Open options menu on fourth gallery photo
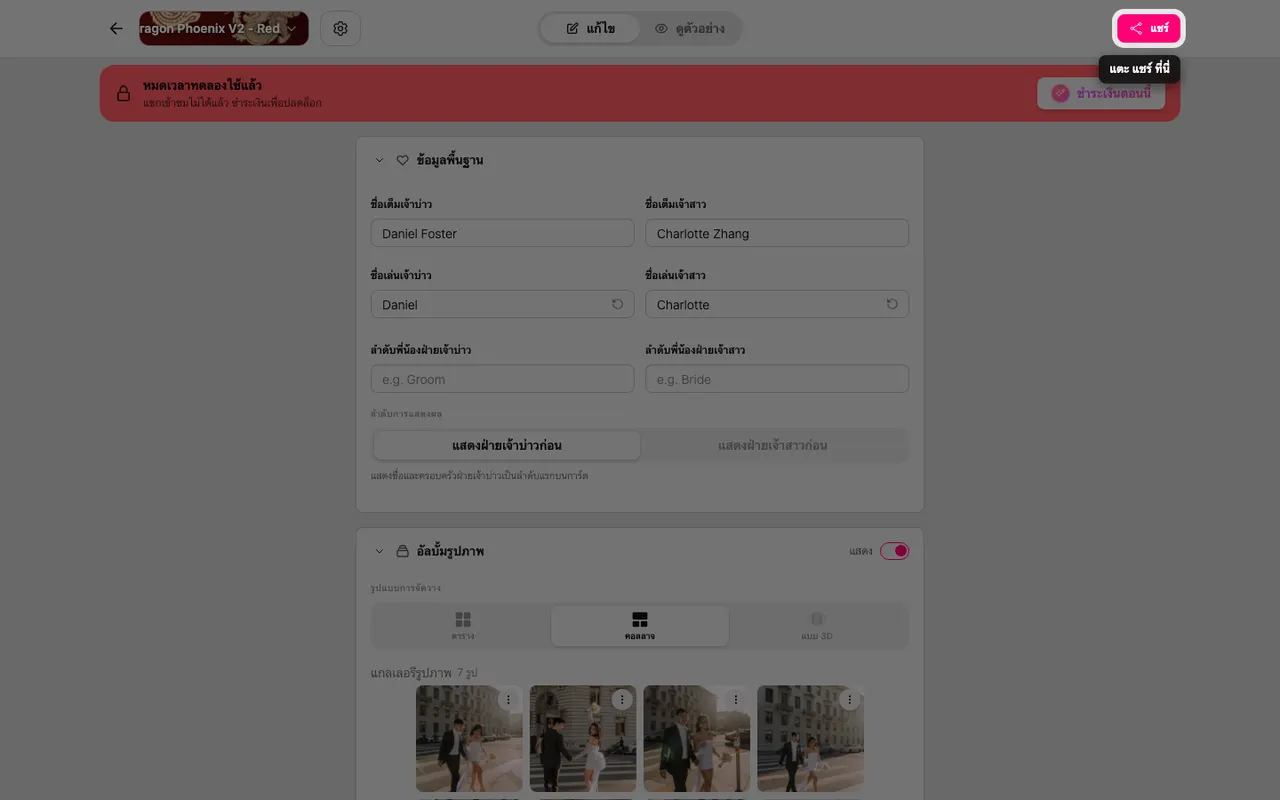Image resolution: width=1280 pixels, height=800 pixels. pos(850,700)
